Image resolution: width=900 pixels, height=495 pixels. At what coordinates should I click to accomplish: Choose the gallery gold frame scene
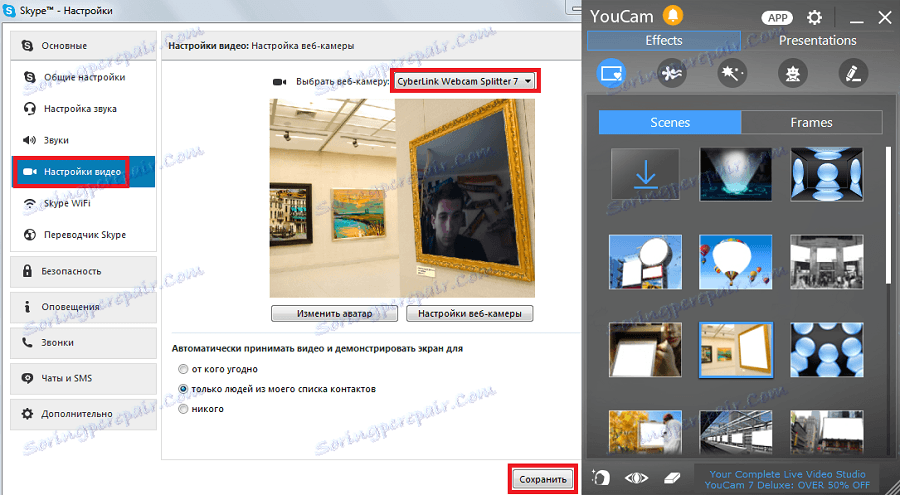(x=736, y=349)
